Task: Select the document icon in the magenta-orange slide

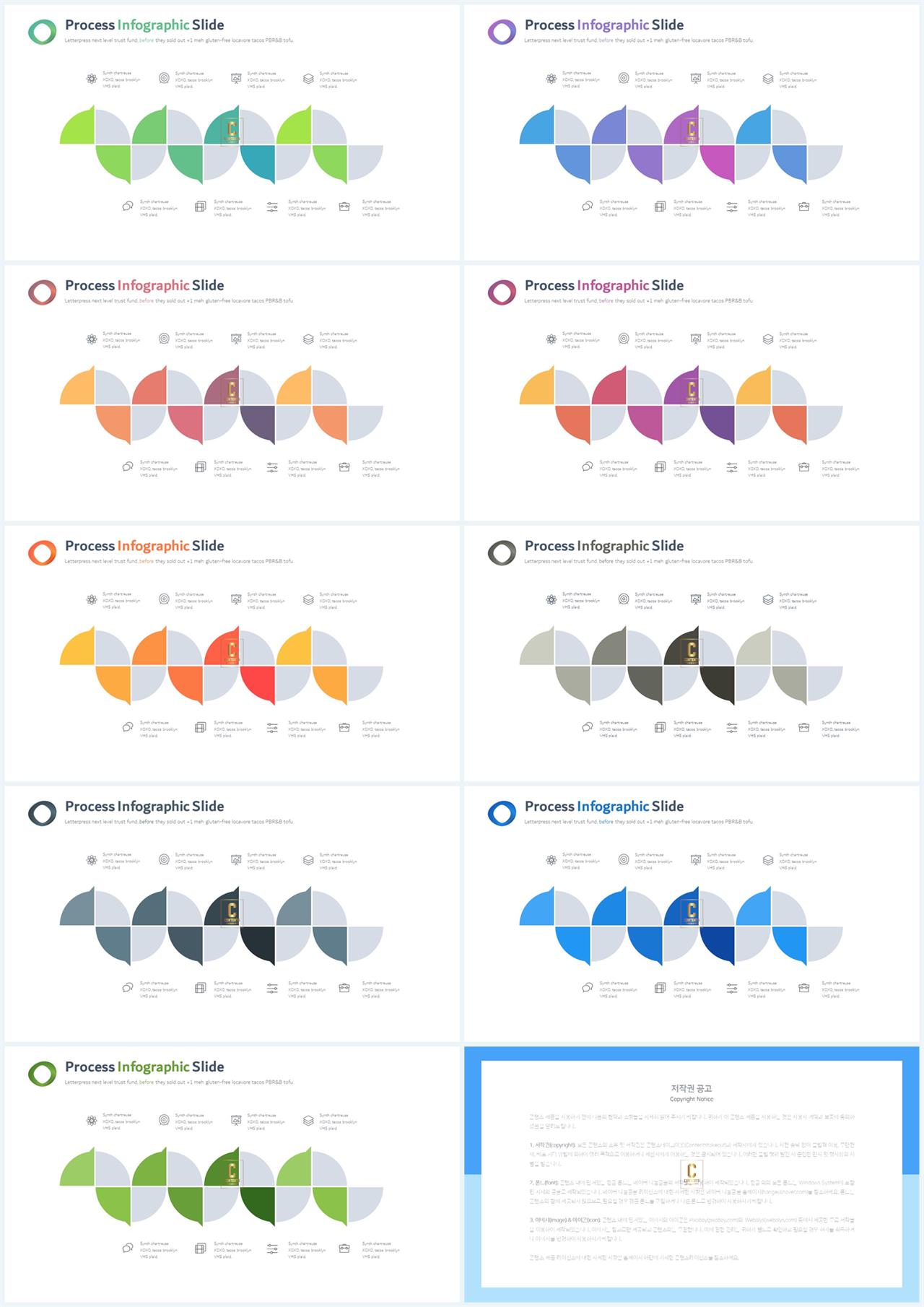Action: (x=660, y=467)
